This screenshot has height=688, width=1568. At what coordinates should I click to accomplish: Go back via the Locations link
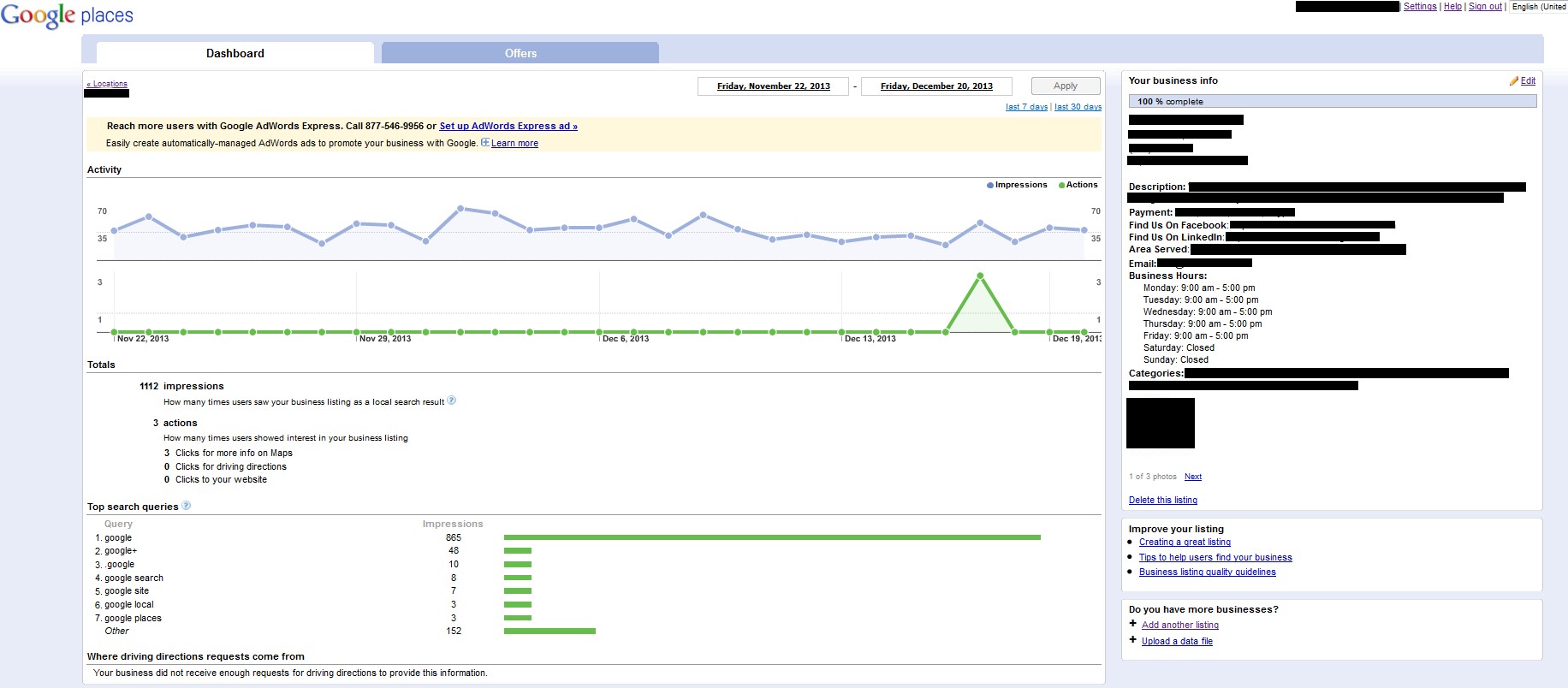[107, 84]
